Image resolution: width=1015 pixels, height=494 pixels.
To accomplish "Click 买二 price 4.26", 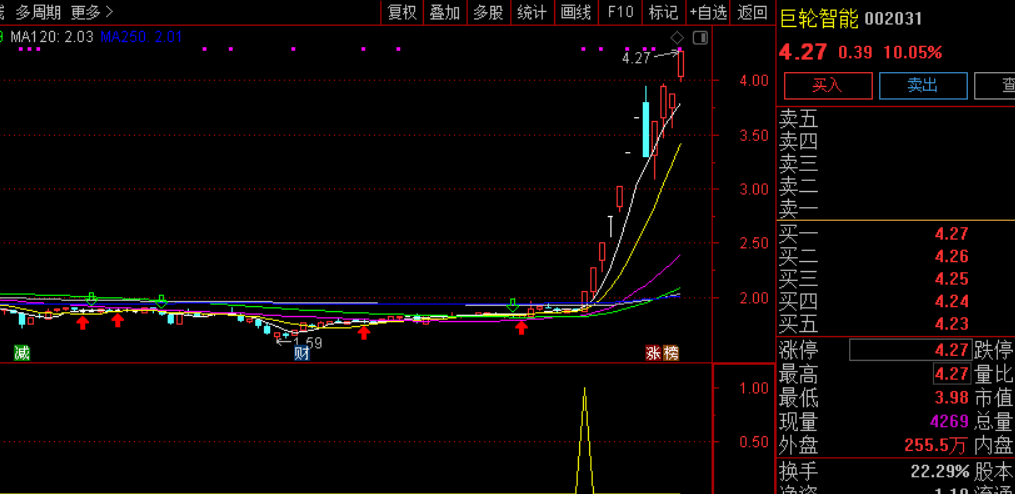I will coord(952,257).
